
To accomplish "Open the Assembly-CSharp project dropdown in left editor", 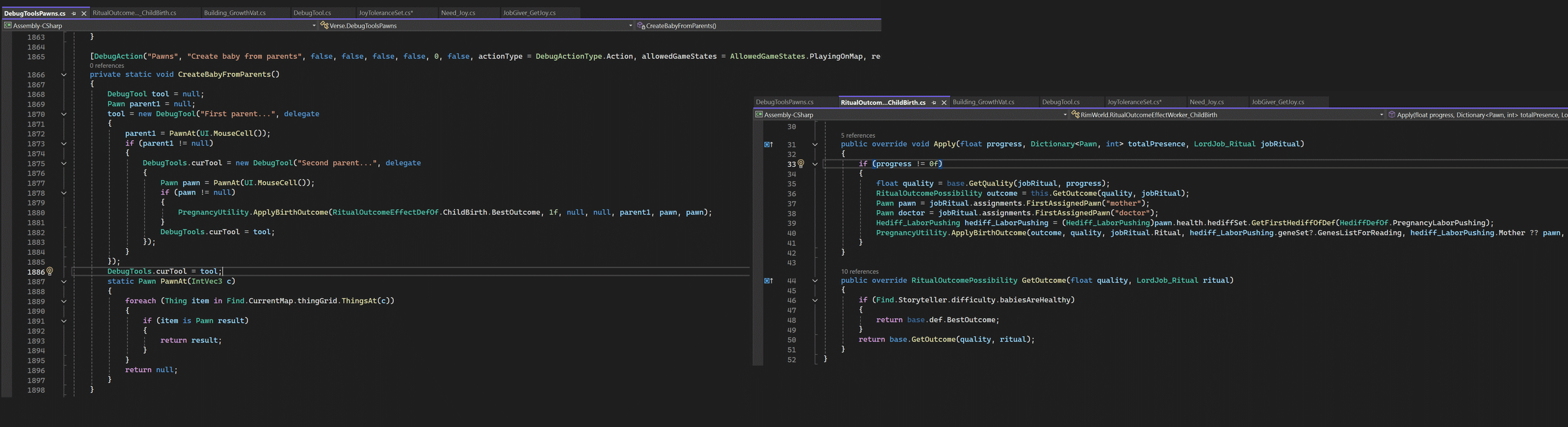I will pyautogui.click(x=314, y=25).
